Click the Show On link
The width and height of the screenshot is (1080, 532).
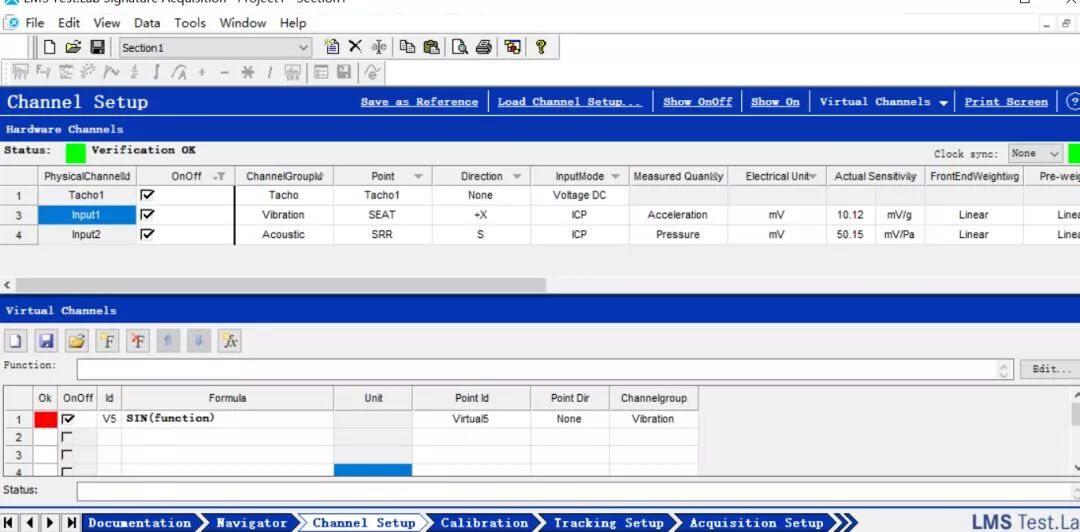point(775,102)
